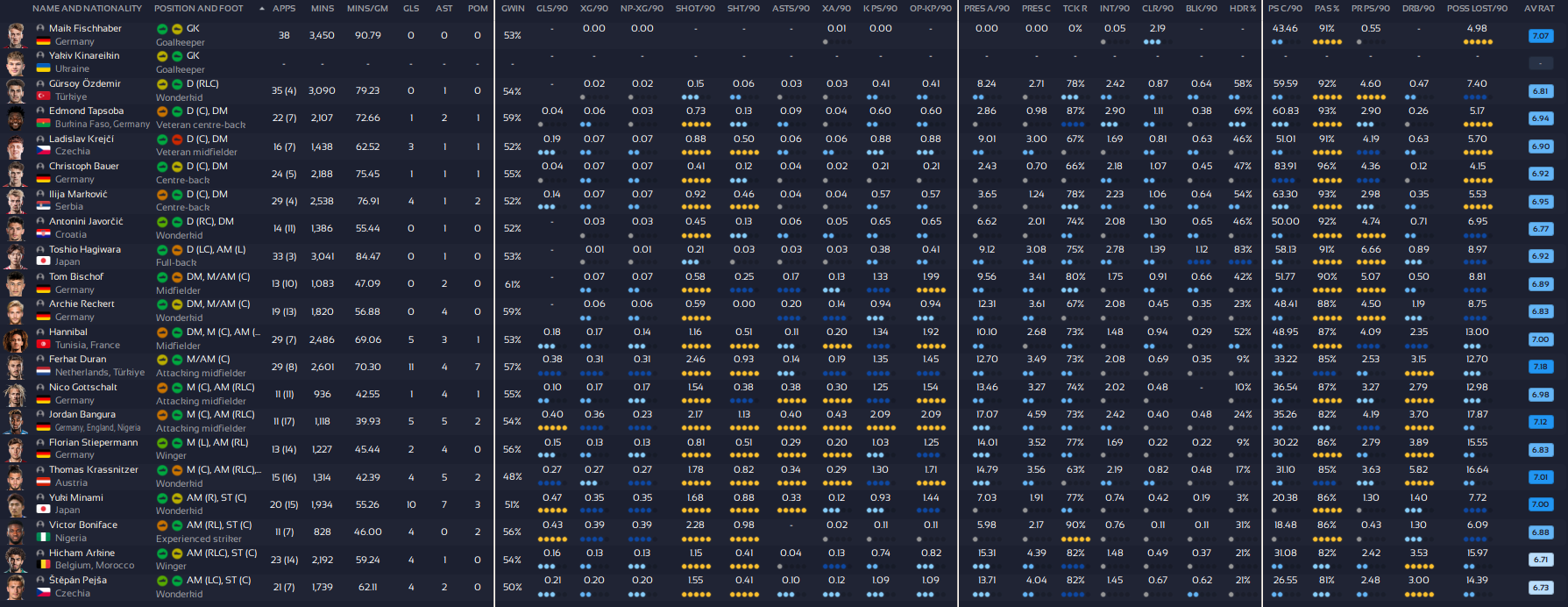Image resolution: width=1568 pixels, height=607 pixels.
Task: Click second foot icon in Thomas Krassnitzer row
Action: coord(176,470)
